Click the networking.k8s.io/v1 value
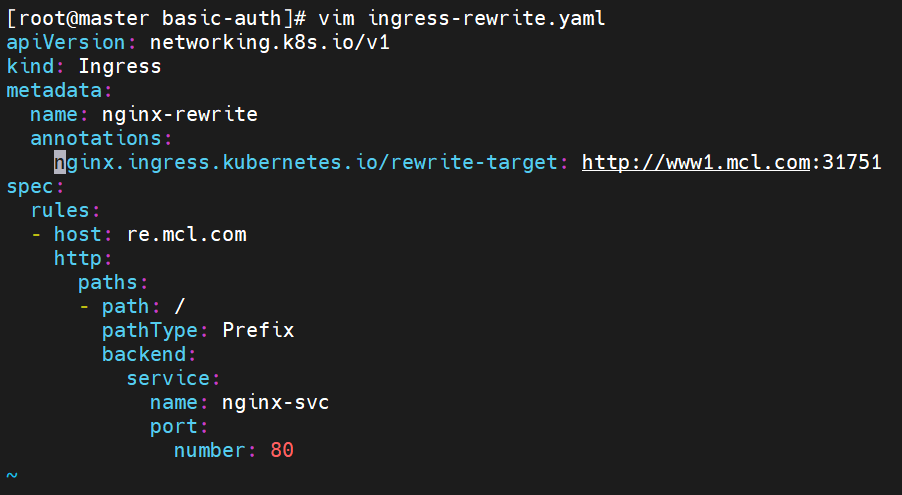 click(270, 43)
